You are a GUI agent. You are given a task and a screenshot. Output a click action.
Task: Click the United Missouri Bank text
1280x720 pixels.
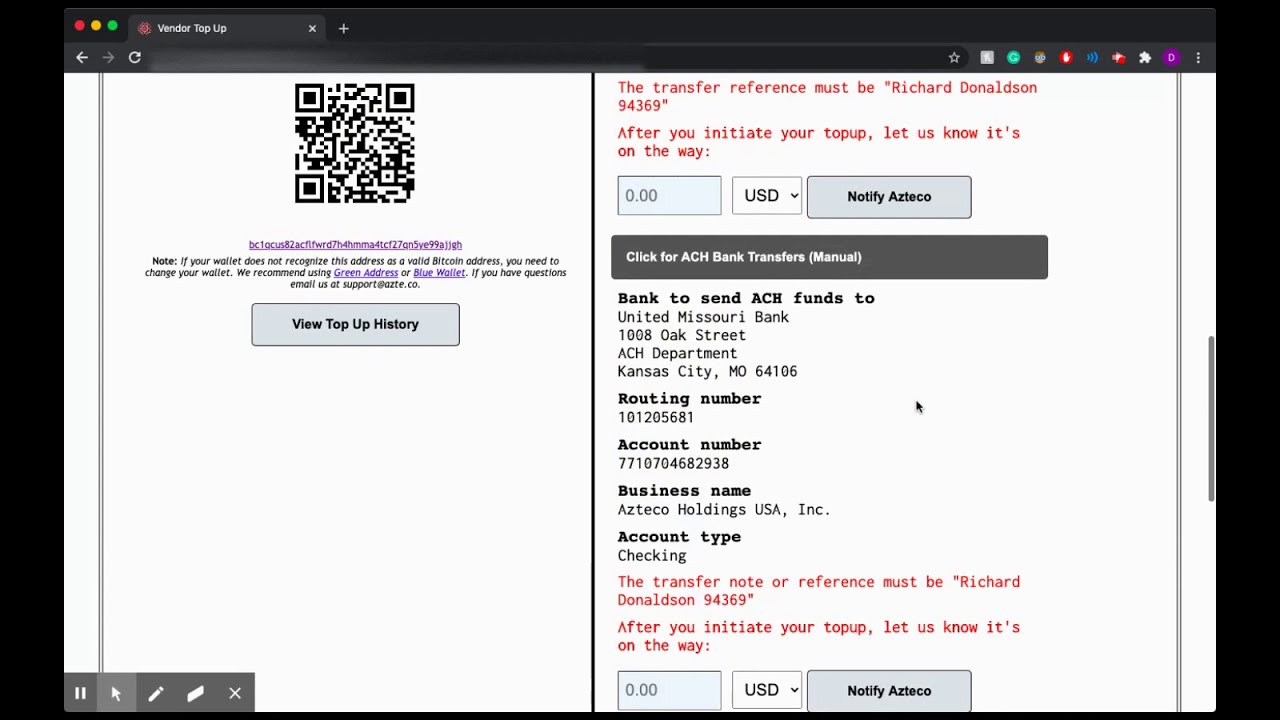click(703, 317)
